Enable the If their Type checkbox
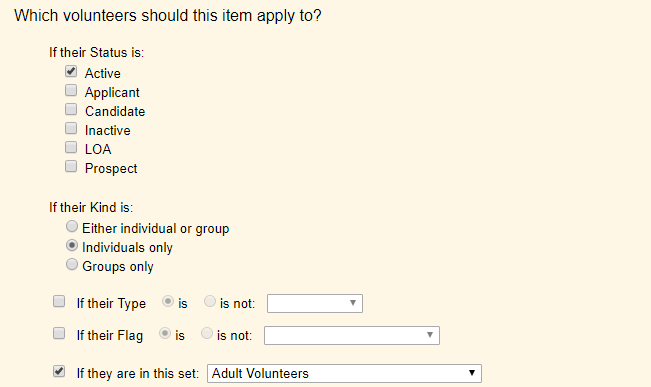651x387 pixels. point(59,301)
